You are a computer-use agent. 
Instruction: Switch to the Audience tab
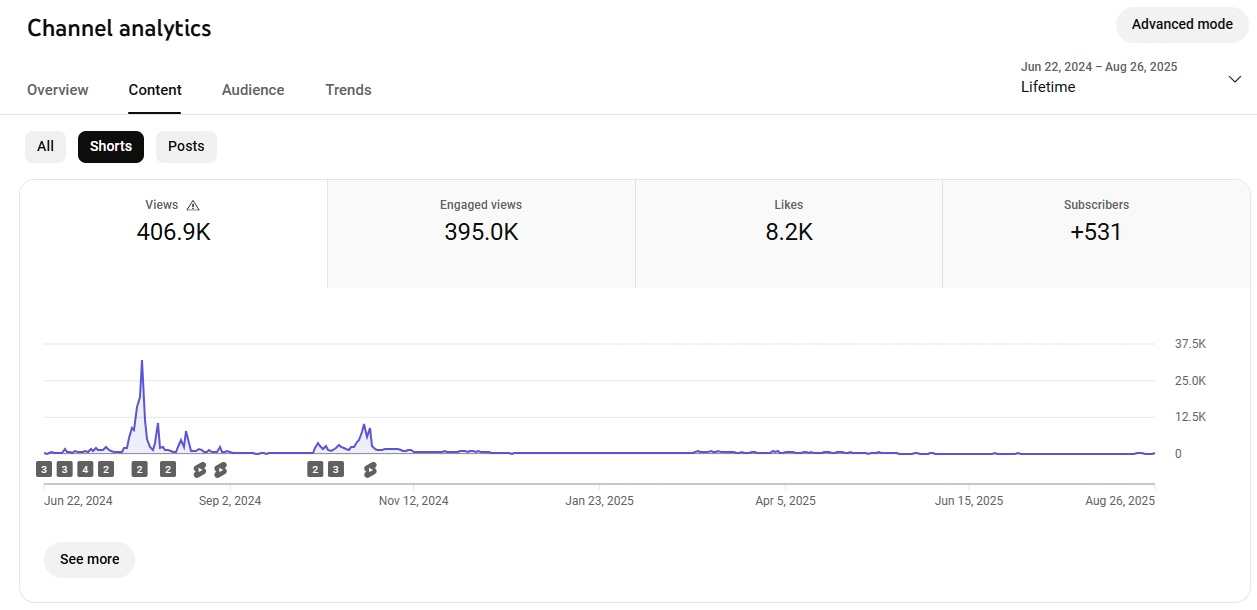click(x=253, y=90)
